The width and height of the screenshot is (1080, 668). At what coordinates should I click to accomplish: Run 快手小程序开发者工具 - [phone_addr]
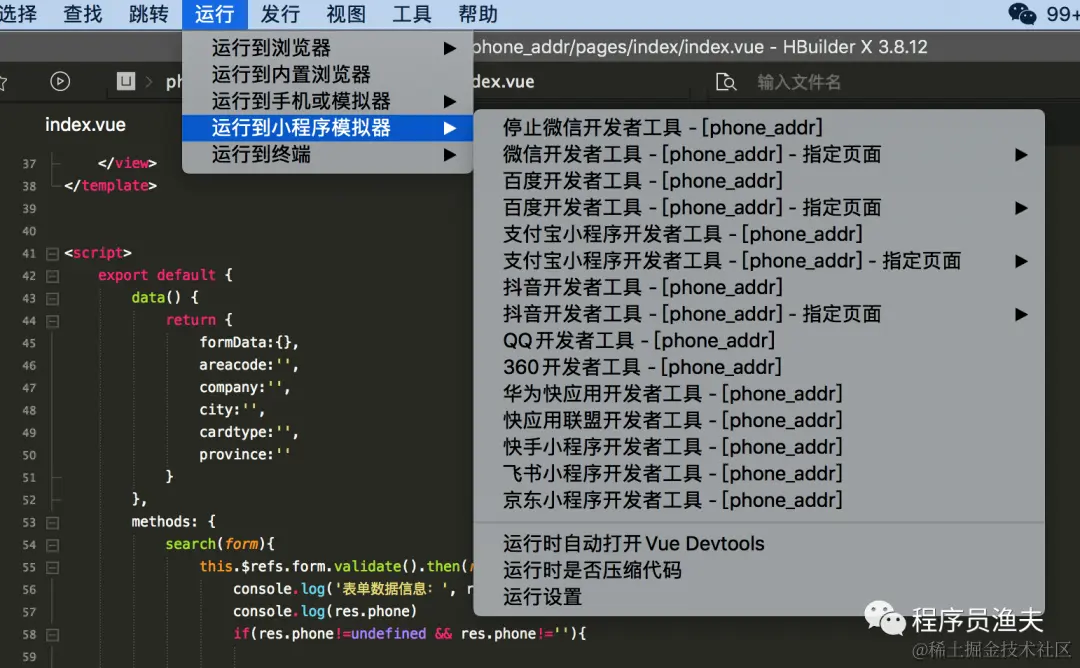click(759, 447)
